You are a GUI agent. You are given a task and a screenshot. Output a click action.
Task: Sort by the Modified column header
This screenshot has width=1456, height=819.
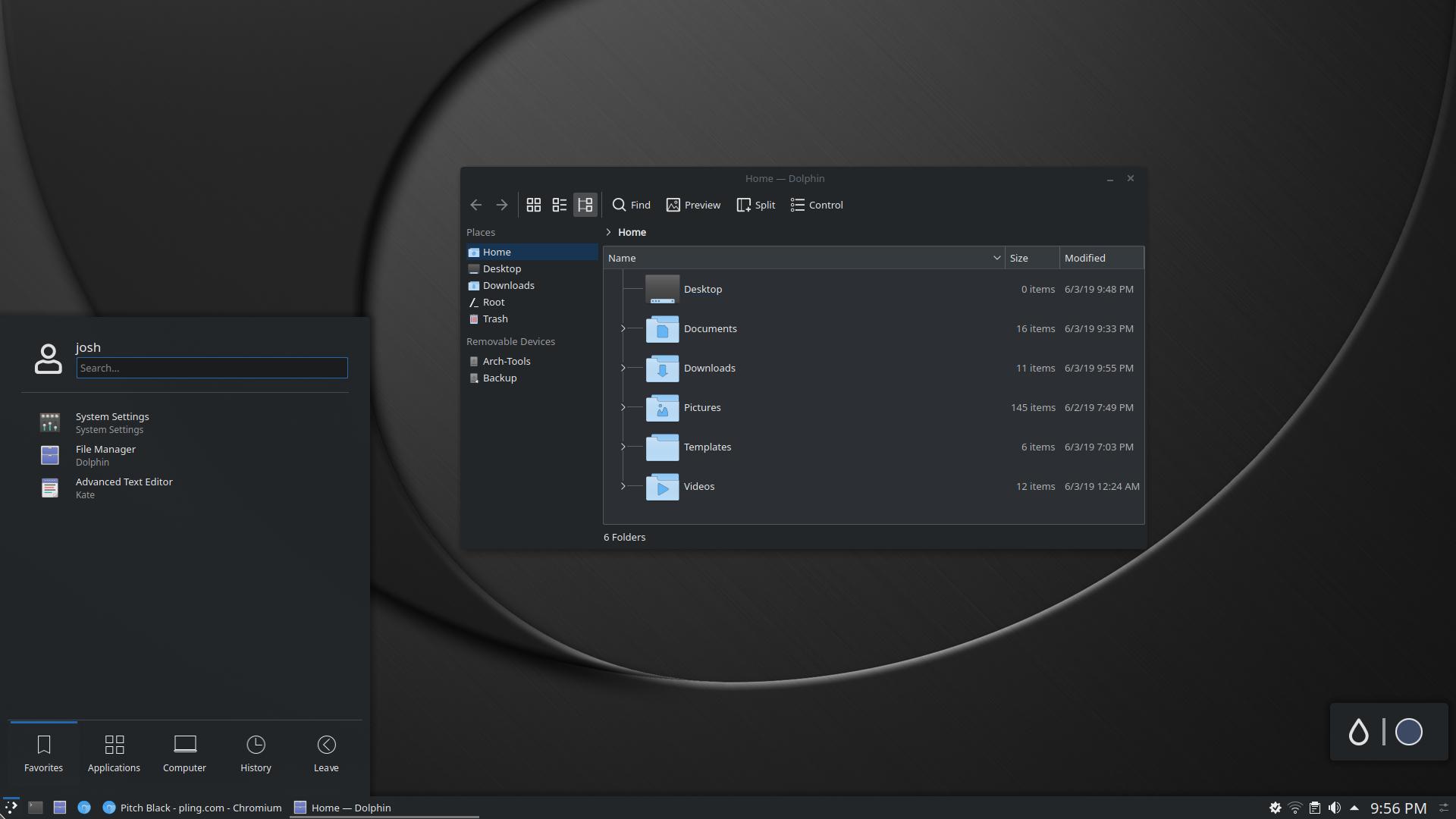pyautogui.click(x=1102, y=258)
